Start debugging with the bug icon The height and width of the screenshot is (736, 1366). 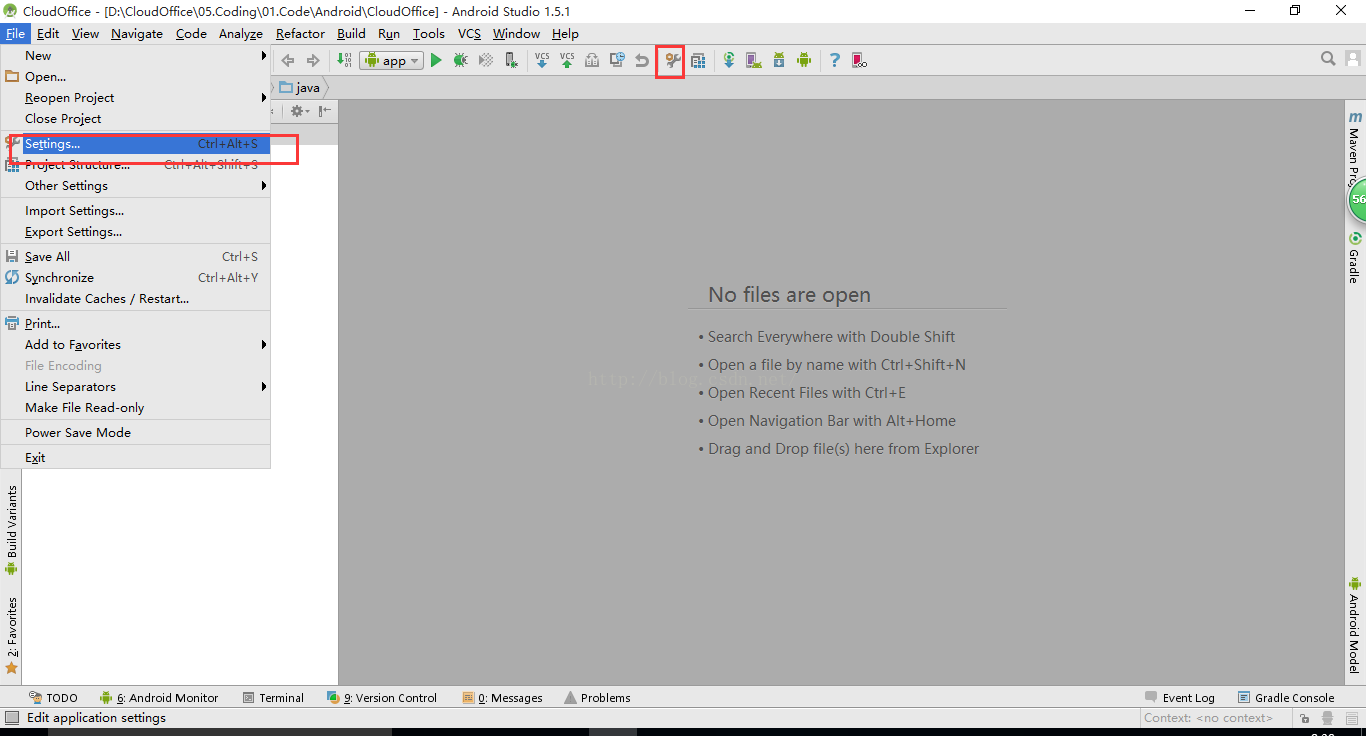pyautogui.click(x=460, y=60)
